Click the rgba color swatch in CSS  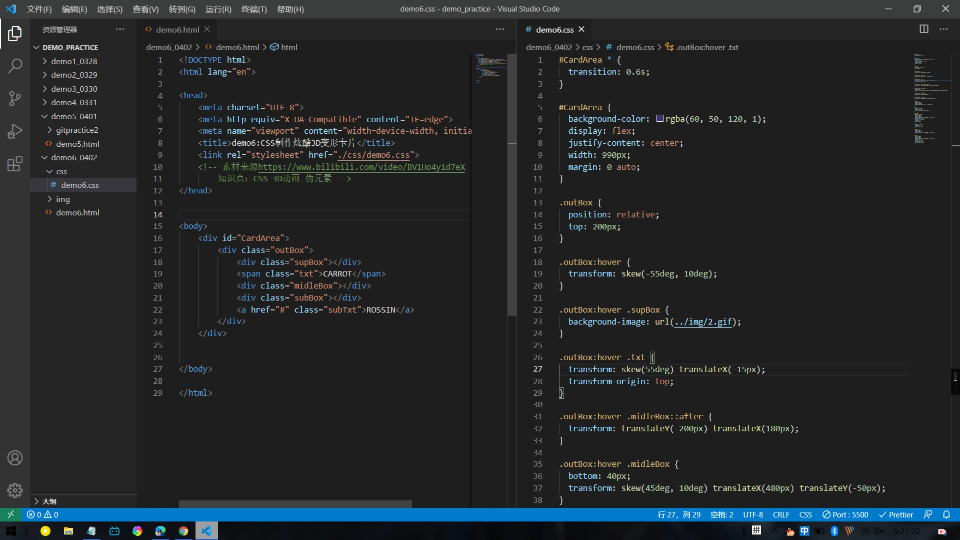tap(660, 119)
